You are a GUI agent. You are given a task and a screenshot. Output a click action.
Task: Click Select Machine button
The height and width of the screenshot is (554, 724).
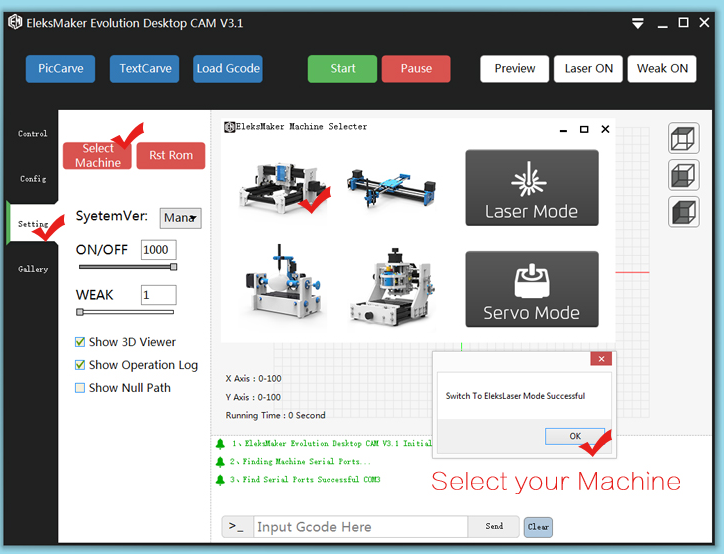(97, 156)
